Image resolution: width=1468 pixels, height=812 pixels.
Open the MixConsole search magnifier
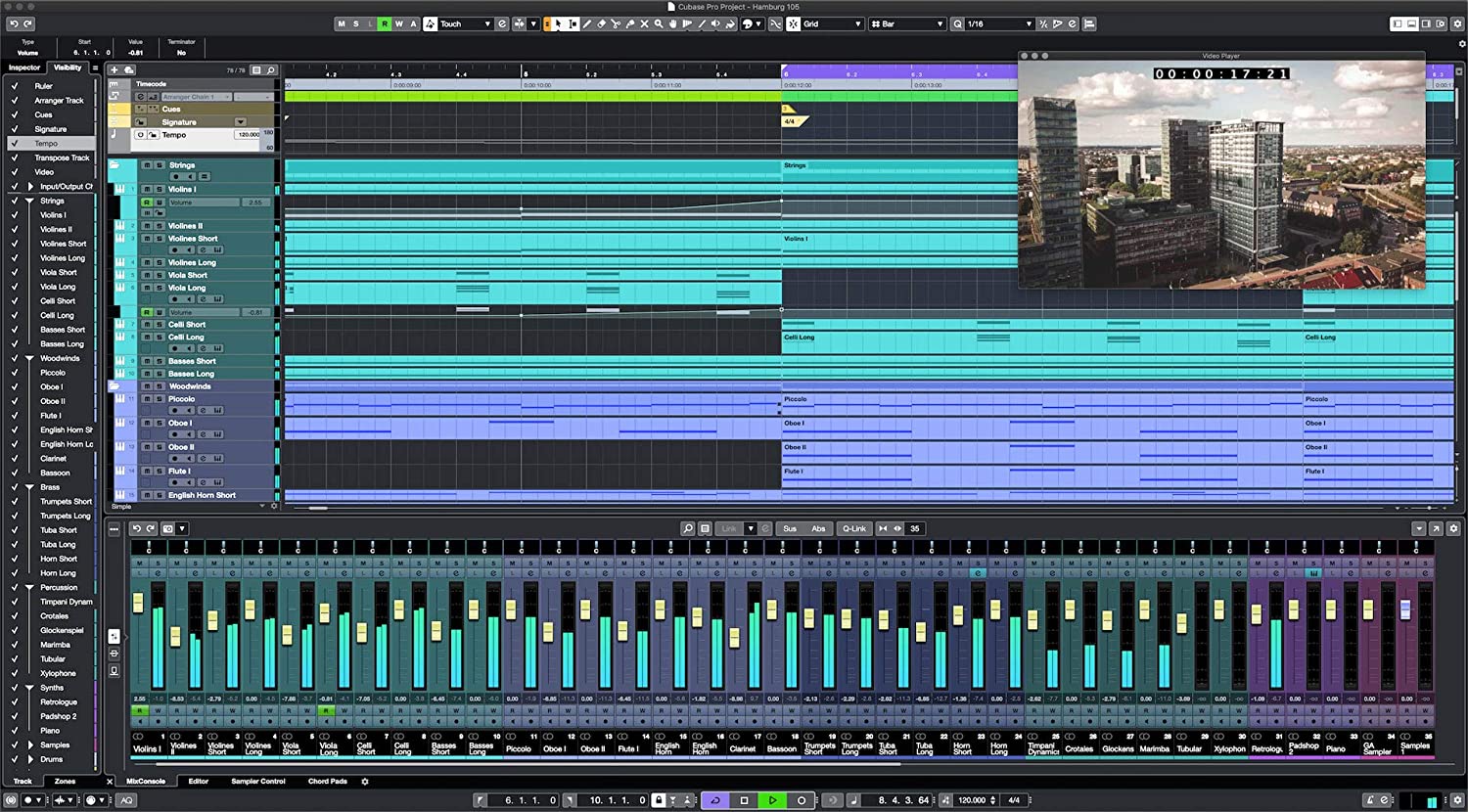click(688, 528)
